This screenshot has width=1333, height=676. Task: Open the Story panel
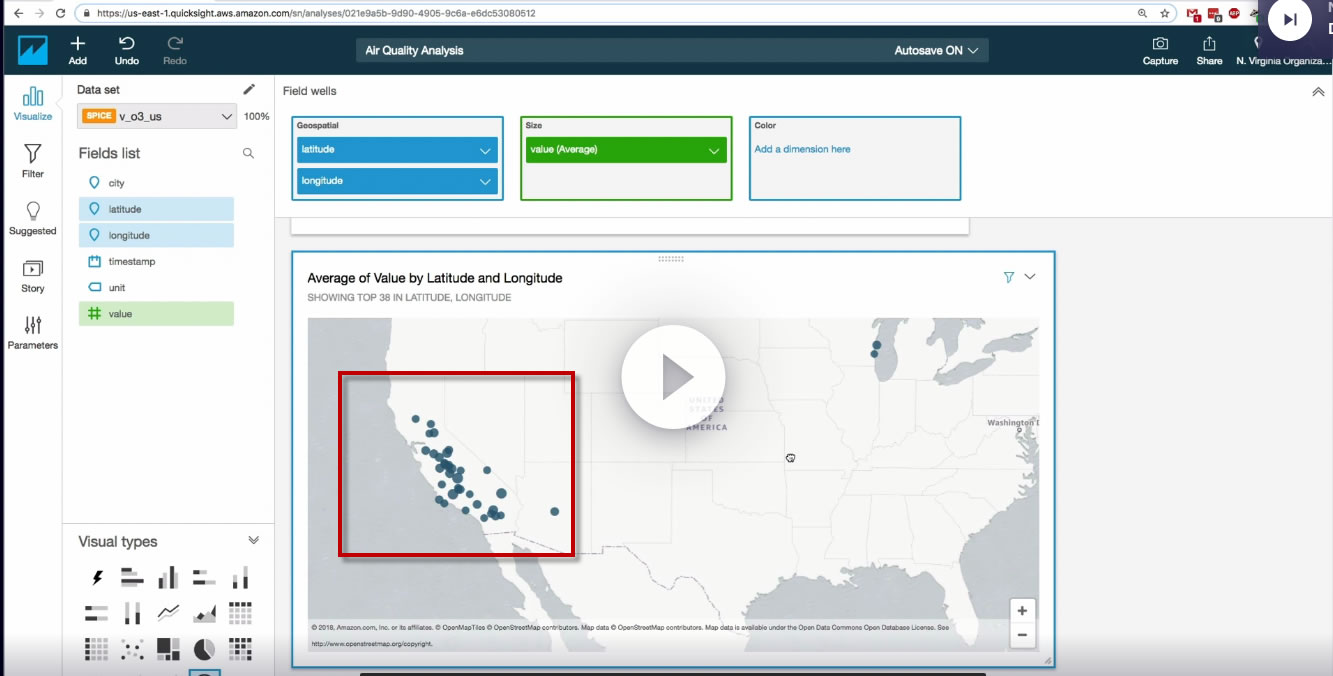(x=33, y=276)
